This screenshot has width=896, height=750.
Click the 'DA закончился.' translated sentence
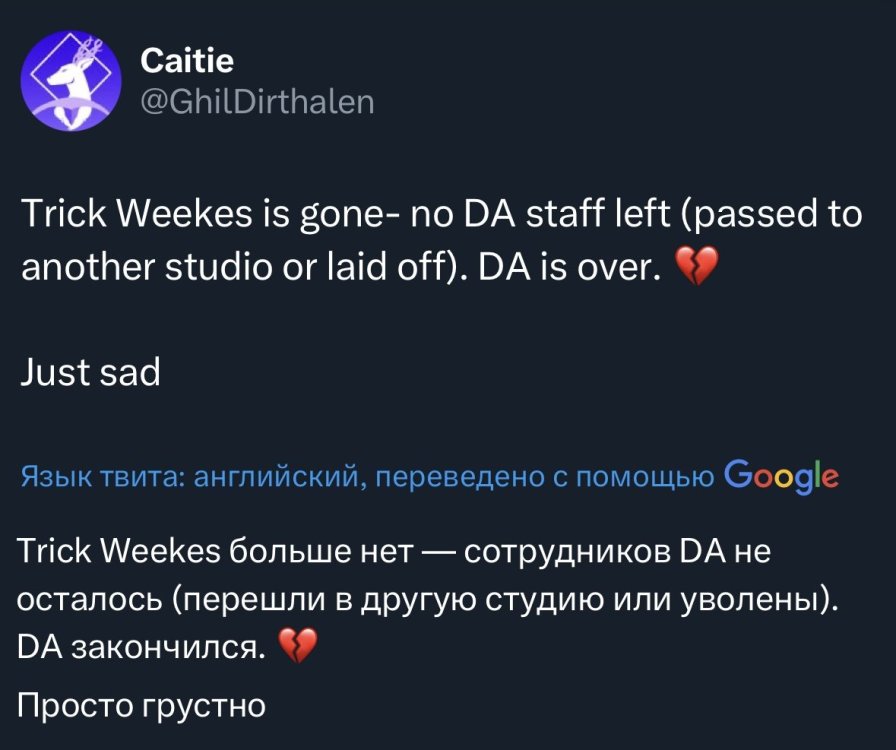coord(142,649)
